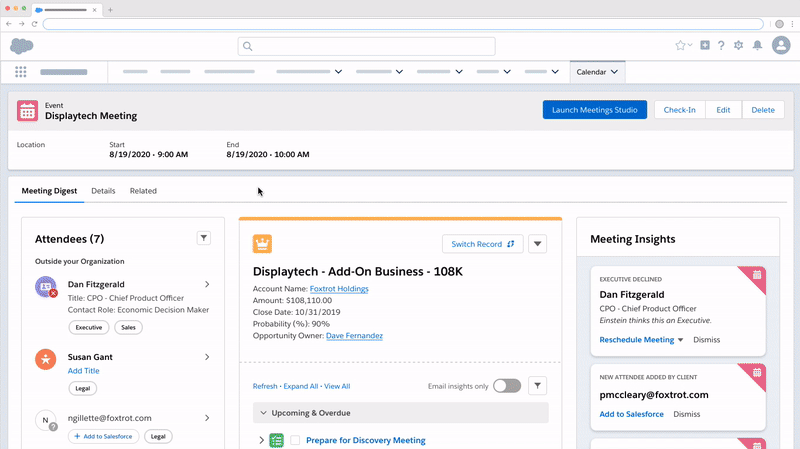Screen dimensions: 800x449
Task: Open the Setup gear icon
Action: coord(738,46)
